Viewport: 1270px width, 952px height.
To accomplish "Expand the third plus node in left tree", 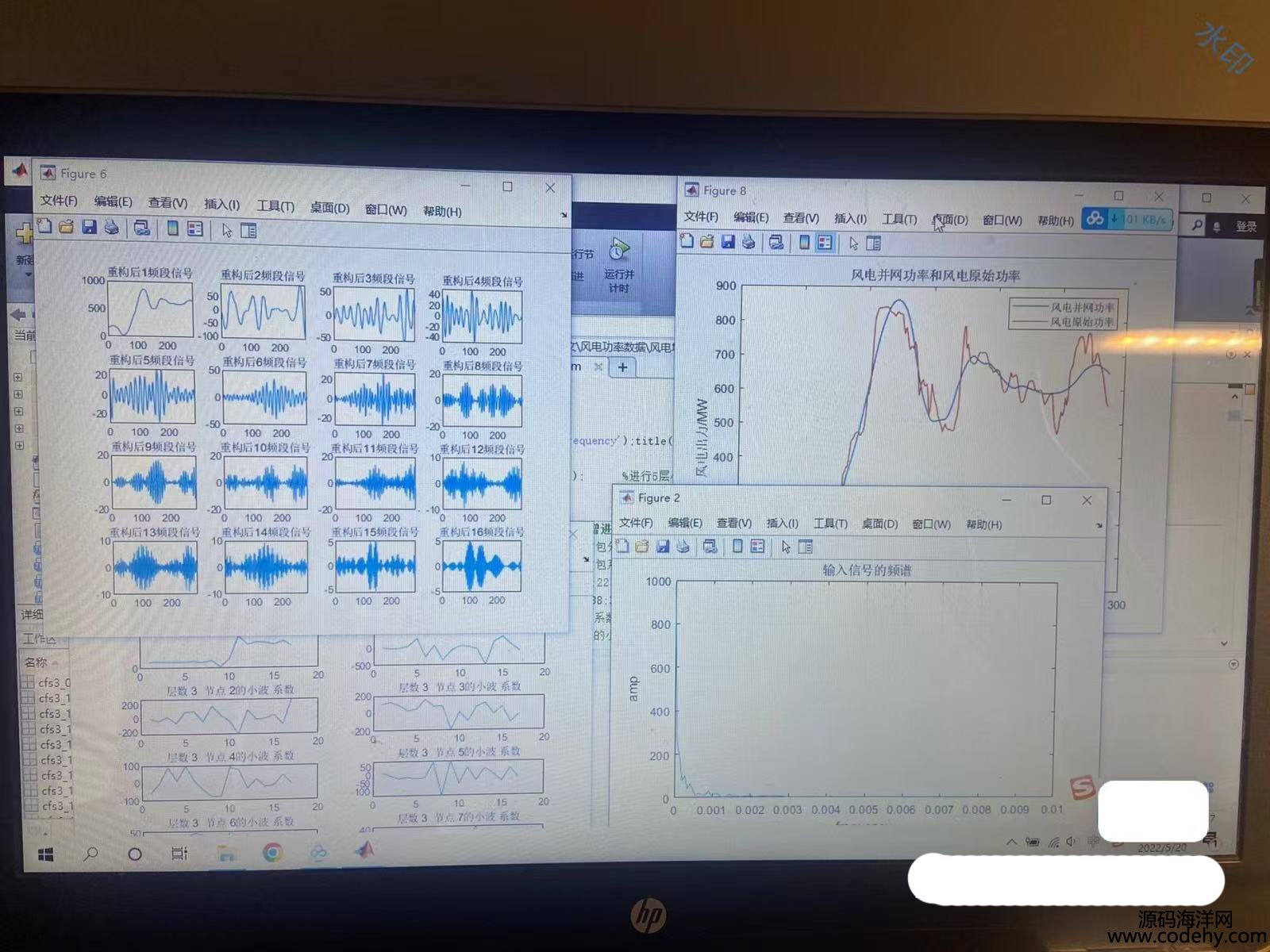I will coord(17,412).
